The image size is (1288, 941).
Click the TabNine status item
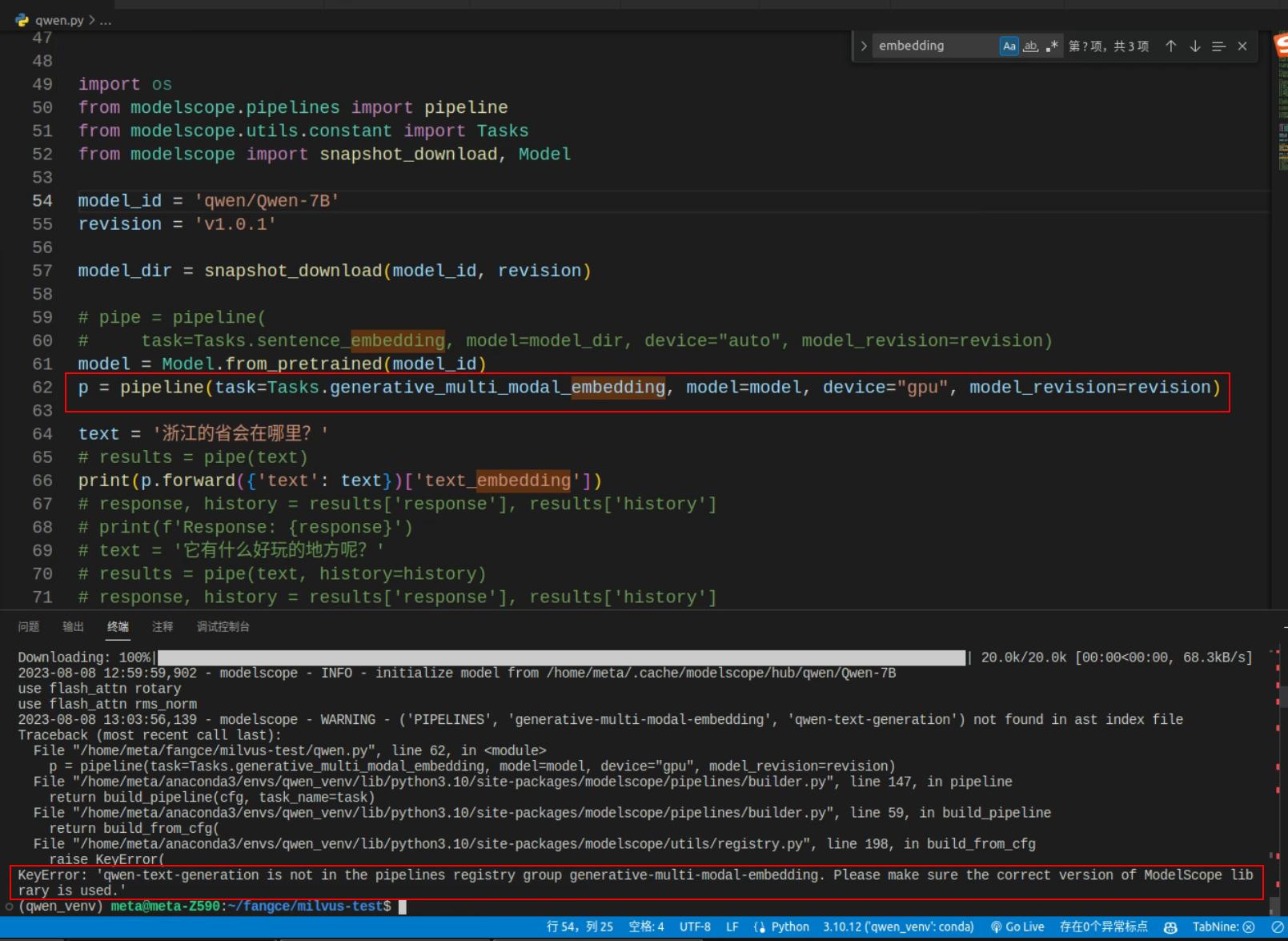coord(1223,927)
